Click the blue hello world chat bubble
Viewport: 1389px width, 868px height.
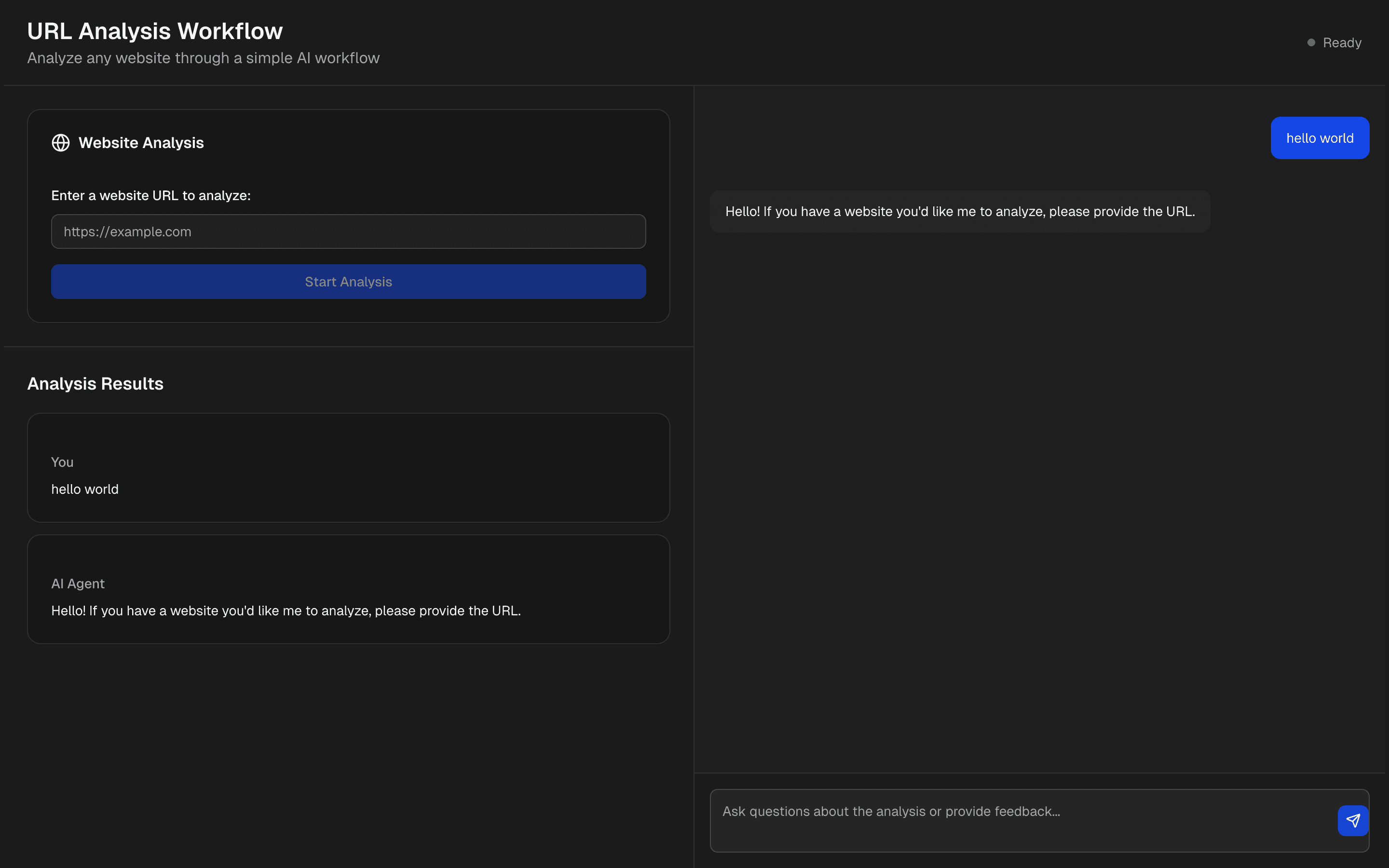point(1320,138)
